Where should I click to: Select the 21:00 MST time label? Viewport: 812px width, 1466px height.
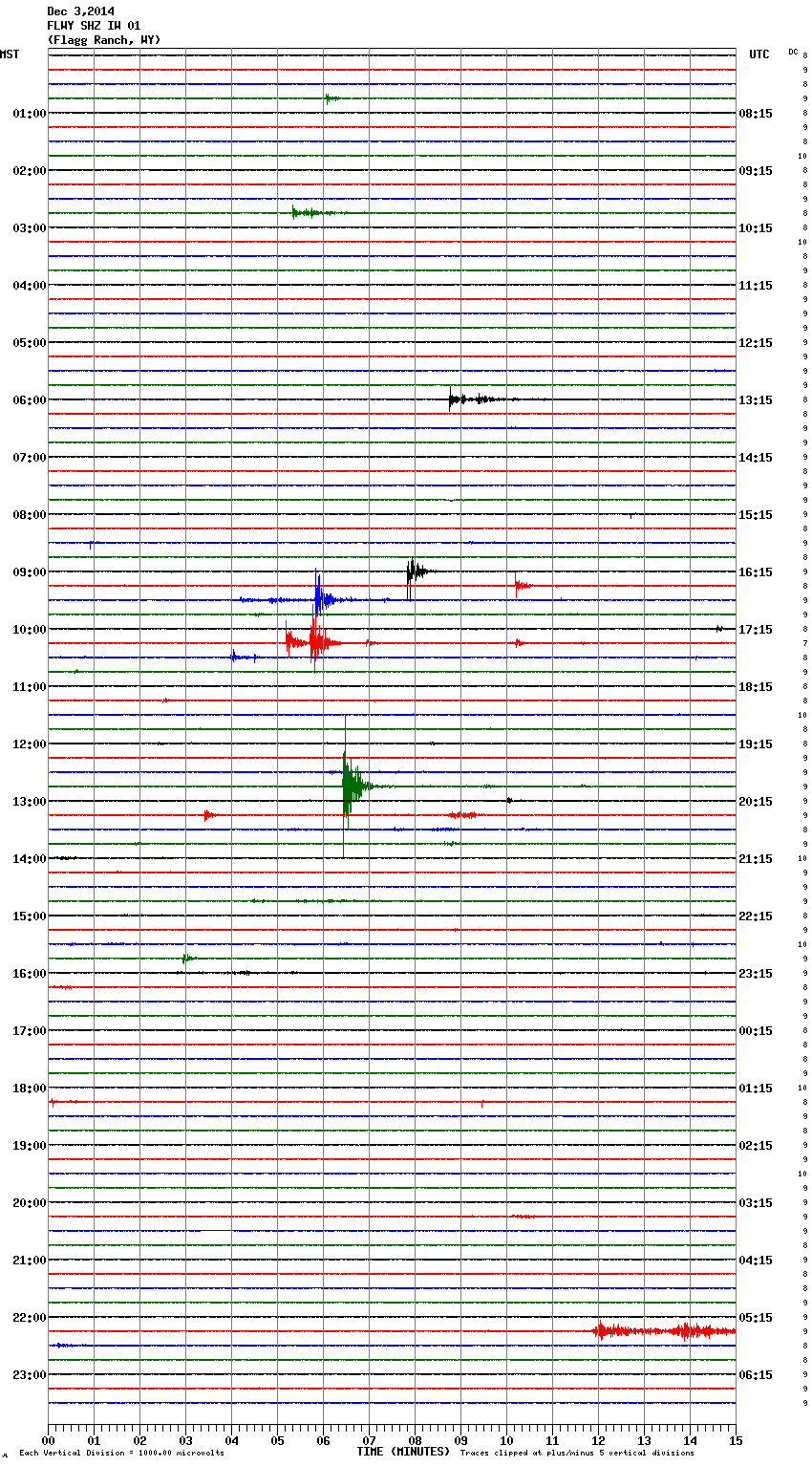click(x=30, y=1261)
